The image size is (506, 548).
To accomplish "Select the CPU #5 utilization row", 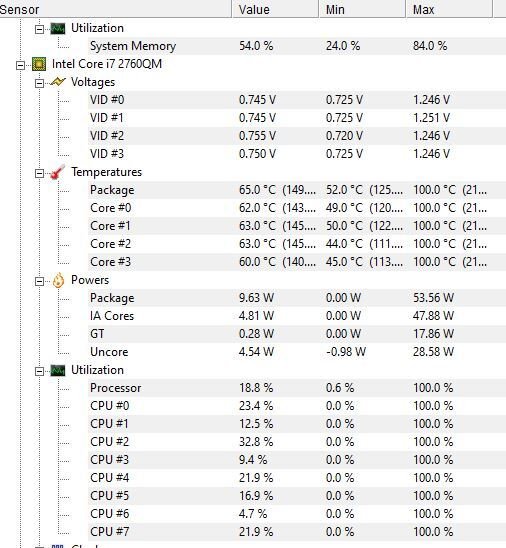I will pyautogui.click(x=297, y=496).
